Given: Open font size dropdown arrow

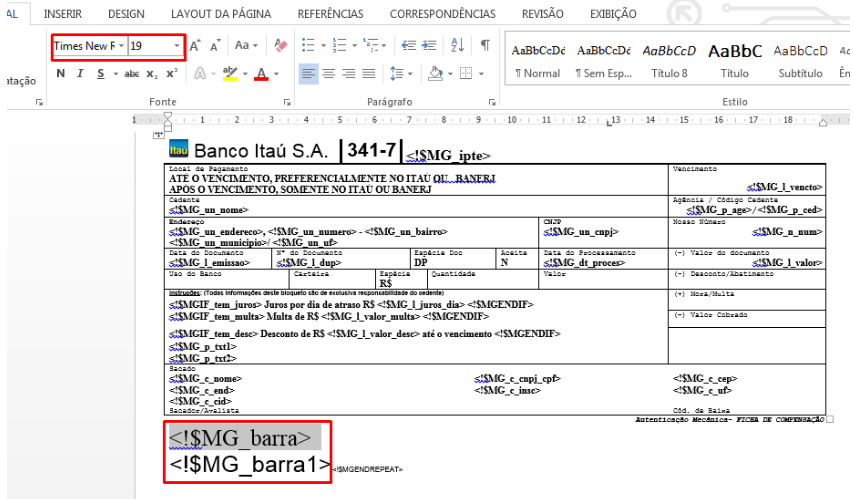Looking at the screenshot, I should tap(176, 46).
